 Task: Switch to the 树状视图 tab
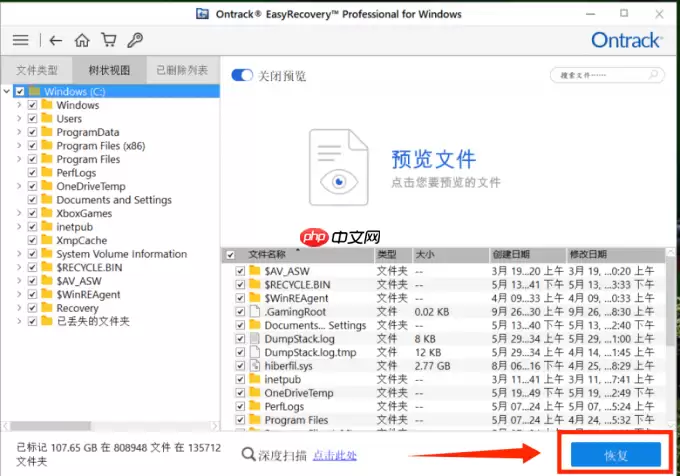pos(109,70)
